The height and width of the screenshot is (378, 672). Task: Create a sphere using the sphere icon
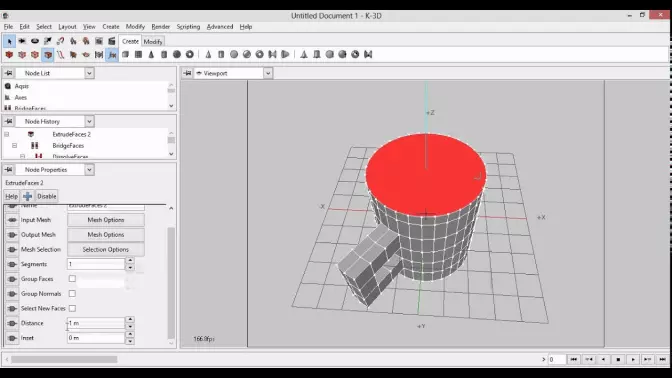[x=177, y=54]
